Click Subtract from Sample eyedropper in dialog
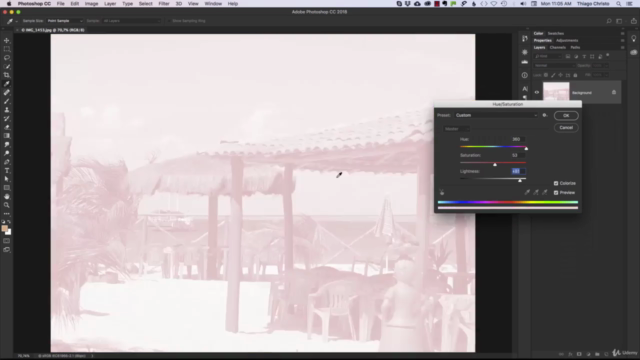This screenshot has height=360, width=640. [544, 192]
